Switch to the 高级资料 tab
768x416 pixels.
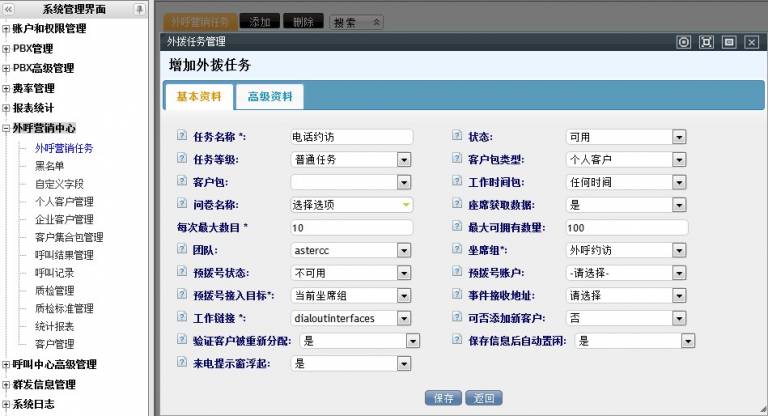pos(270,97)
